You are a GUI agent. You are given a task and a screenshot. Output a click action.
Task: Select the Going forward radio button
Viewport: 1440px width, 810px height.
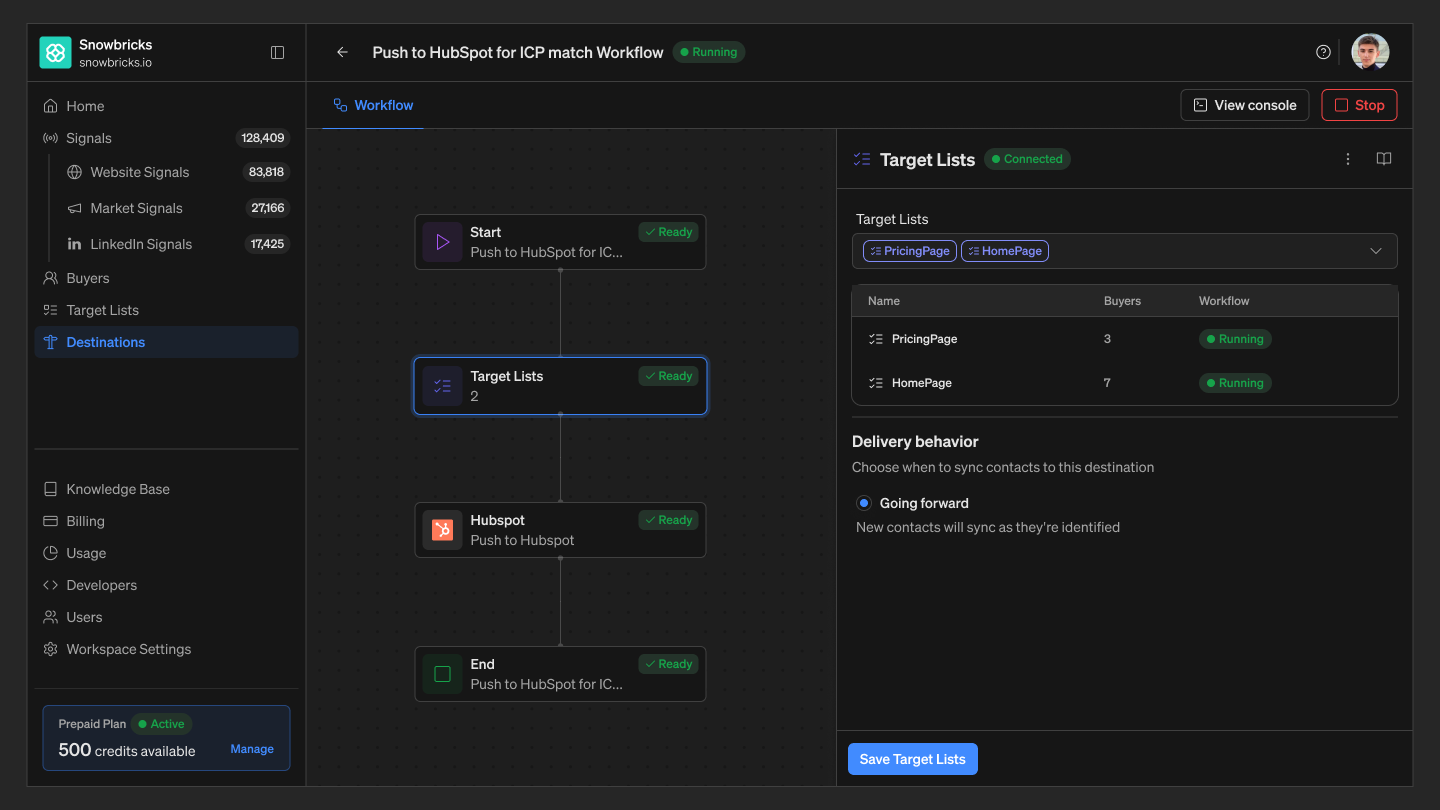(864, 503)
